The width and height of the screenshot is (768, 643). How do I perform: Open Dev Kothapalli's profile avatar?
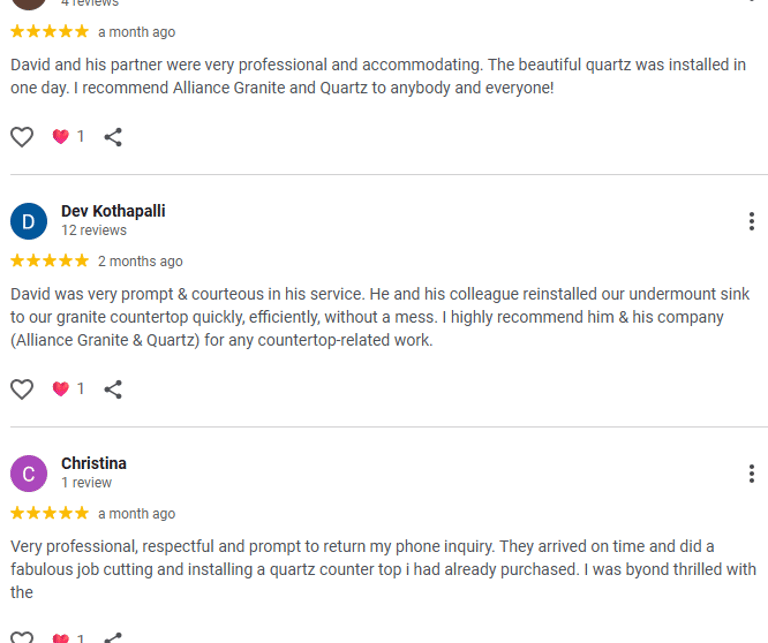coord(28,221)
